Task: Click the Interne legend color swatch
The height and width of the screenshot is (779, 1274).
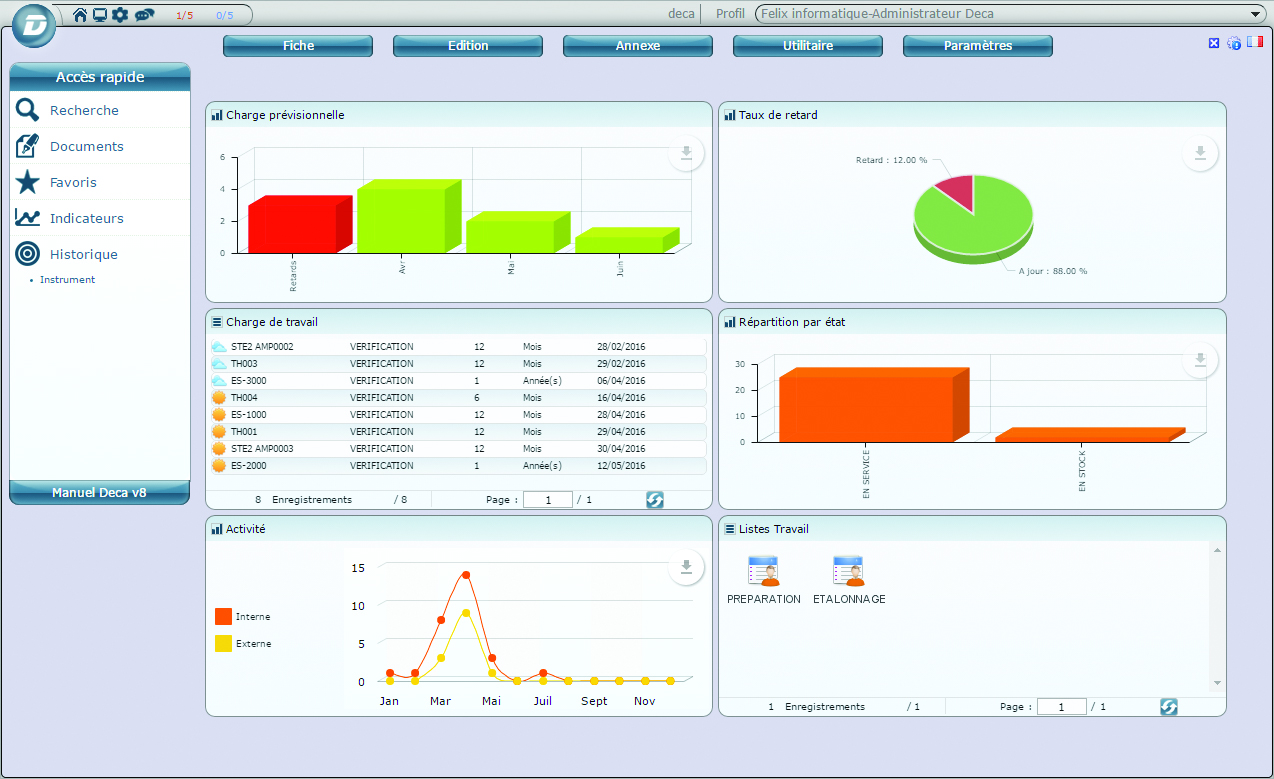Action: [x=223, y=617]
